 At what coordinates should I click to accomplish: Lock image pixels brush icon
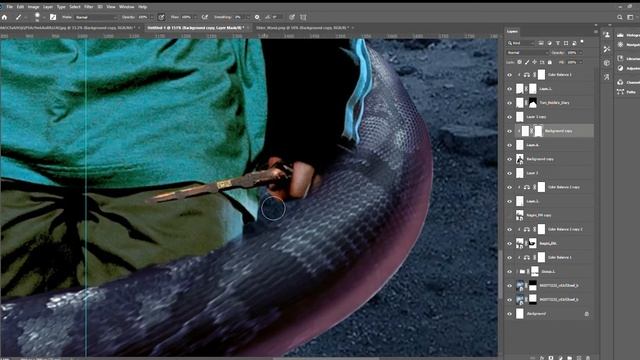[527, 62]
